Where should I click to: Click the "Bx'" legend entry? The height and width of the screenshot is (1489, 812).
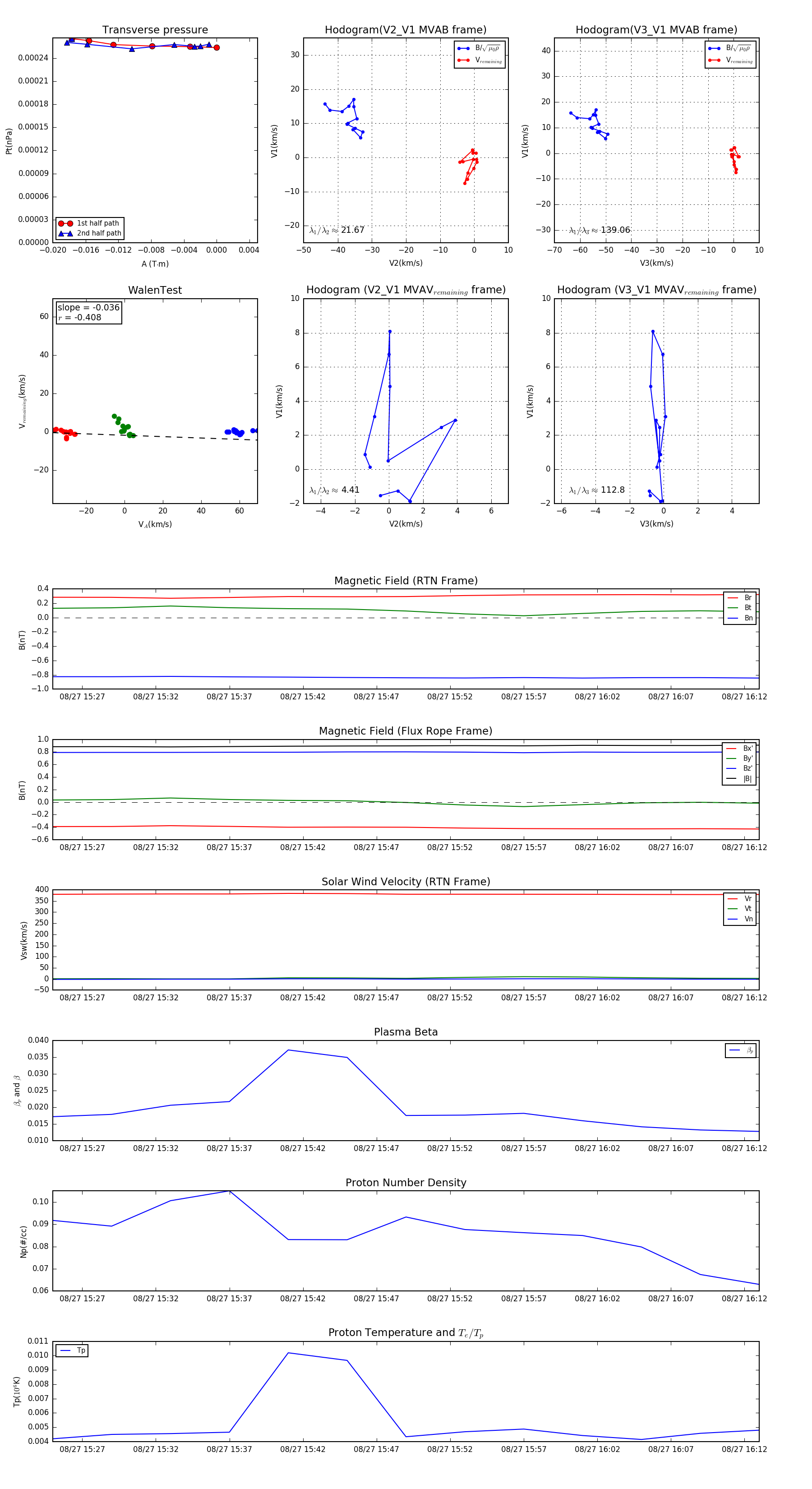point(739,749)
